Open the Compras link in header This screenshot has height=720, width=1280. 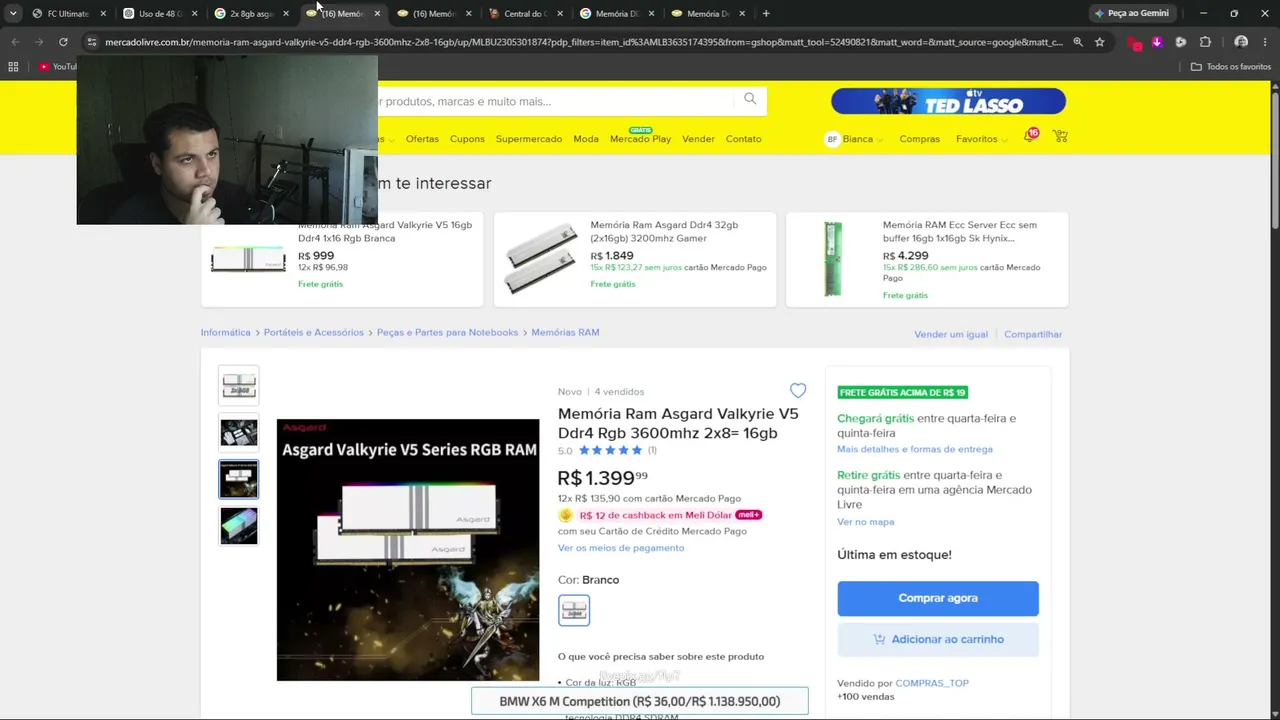(919, 139)
